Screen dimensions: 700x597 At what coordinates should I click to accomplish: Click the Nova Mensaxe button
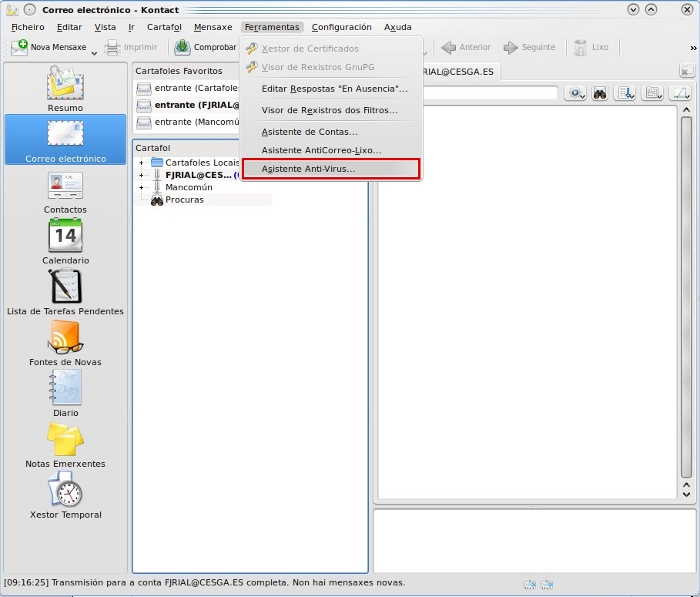(x=50, y=47)
